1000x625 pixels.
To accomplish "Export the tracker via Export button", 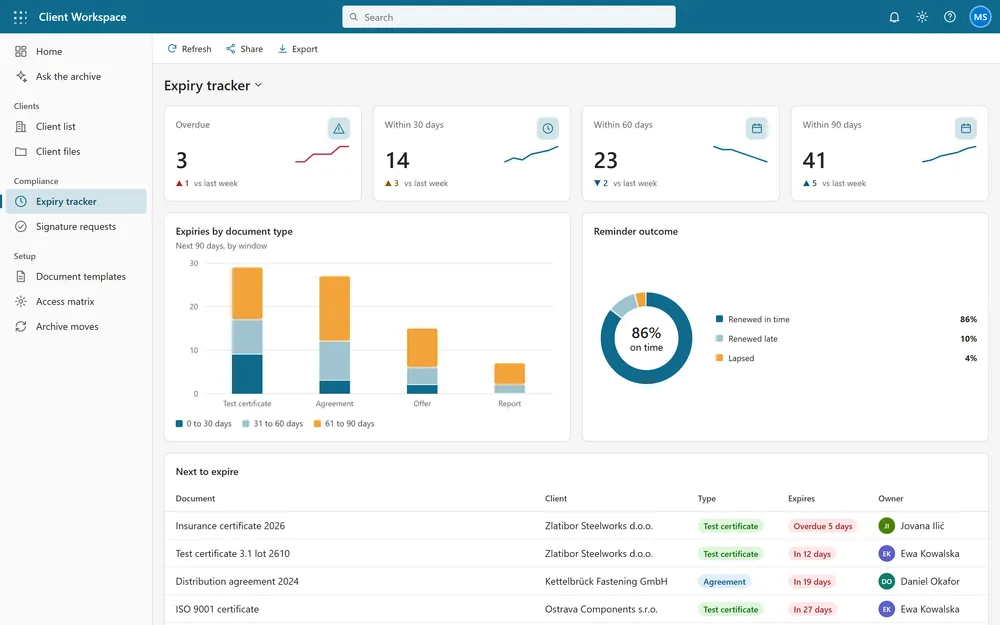I will [x=298, y=49].
